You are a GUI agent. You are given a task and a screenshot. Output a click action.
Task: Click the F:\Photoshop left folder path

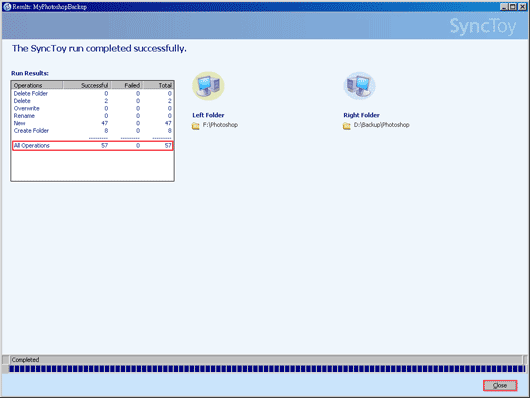click(x=220, y=125)
